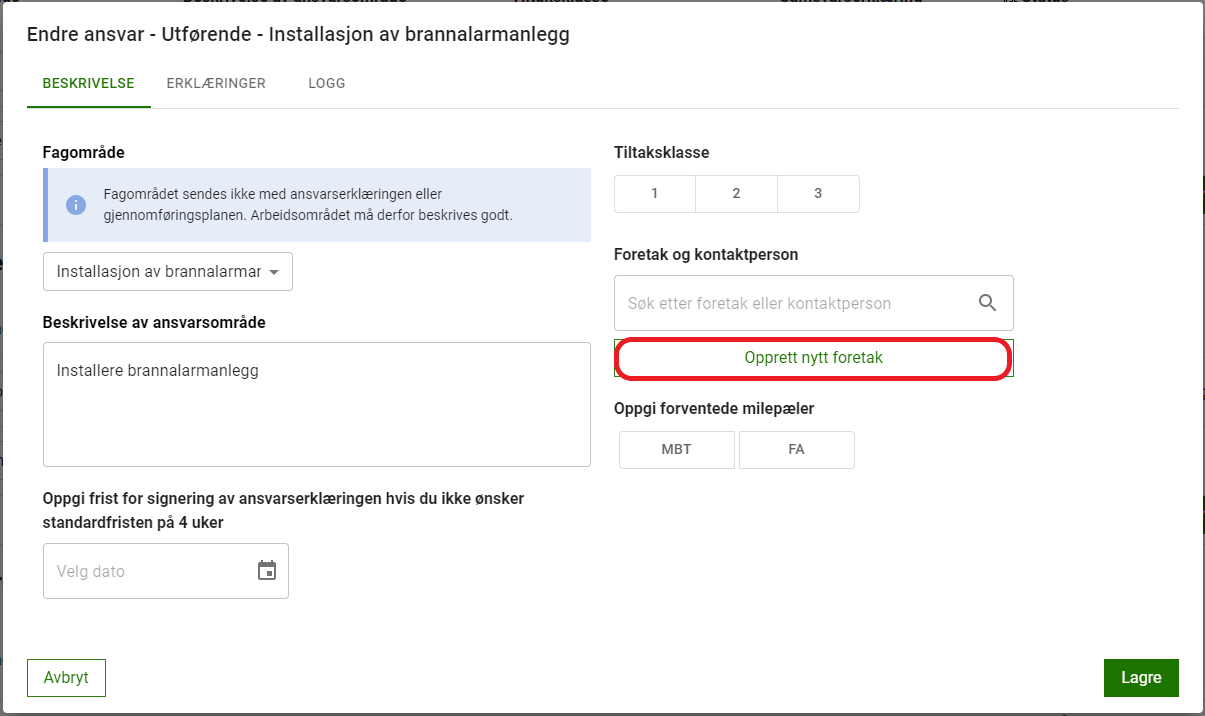
Task: Save changes with Lagre button
Action: 1140,677
